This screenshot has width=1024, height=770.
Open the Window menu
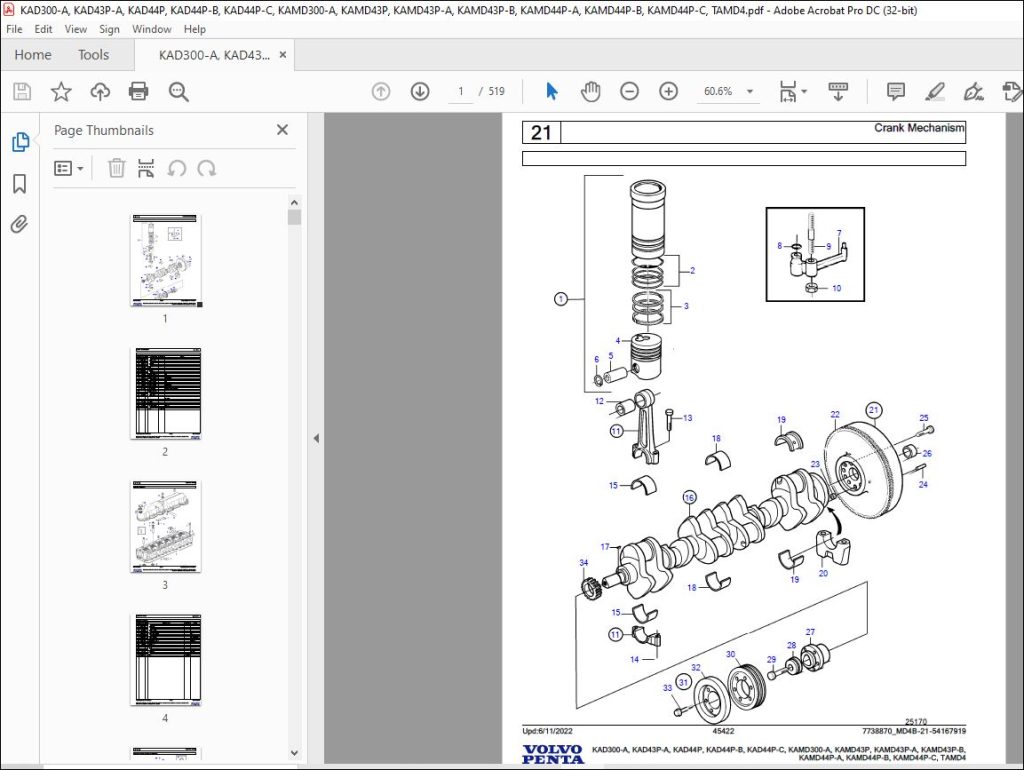[152, 29]
